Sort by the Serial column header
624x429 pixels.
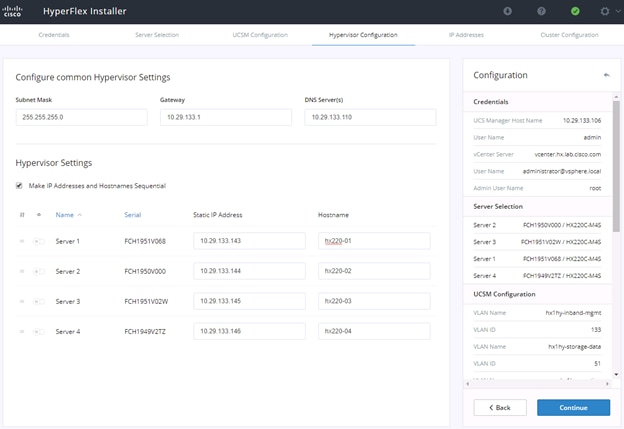pyautogui.click(x=133, y=215)
